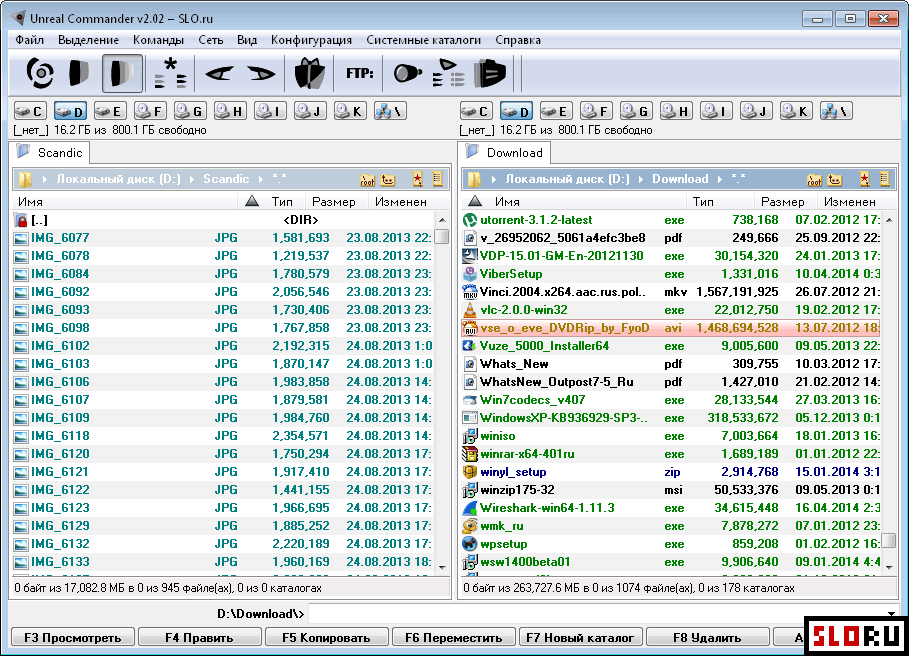Select winyl_setup zip file
Image resolution: width=909 pixels, height=656 pixels.
[x=671, y=472]
